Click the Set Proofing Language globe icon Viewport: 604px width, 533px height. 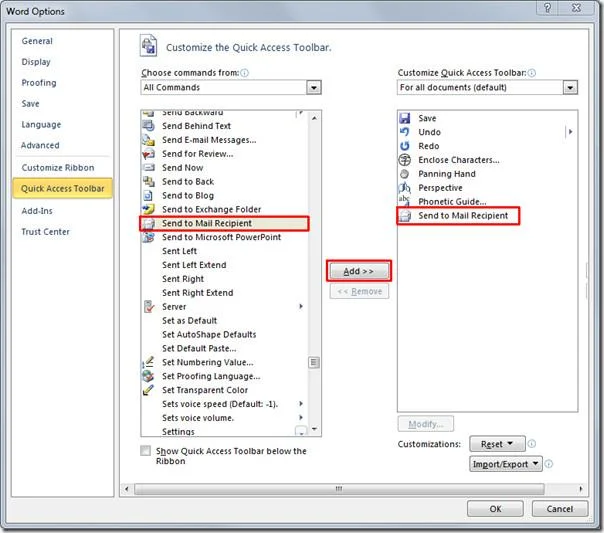(x=148, y=376)
